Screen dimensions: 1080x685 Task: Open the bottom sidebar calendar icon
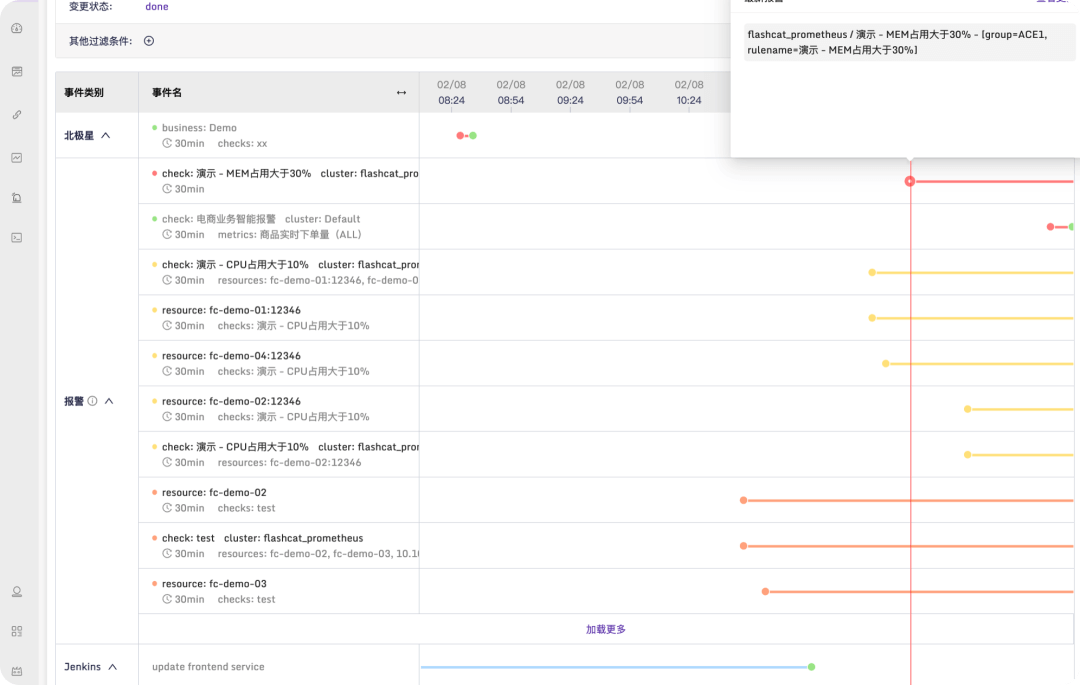[17, 671]
